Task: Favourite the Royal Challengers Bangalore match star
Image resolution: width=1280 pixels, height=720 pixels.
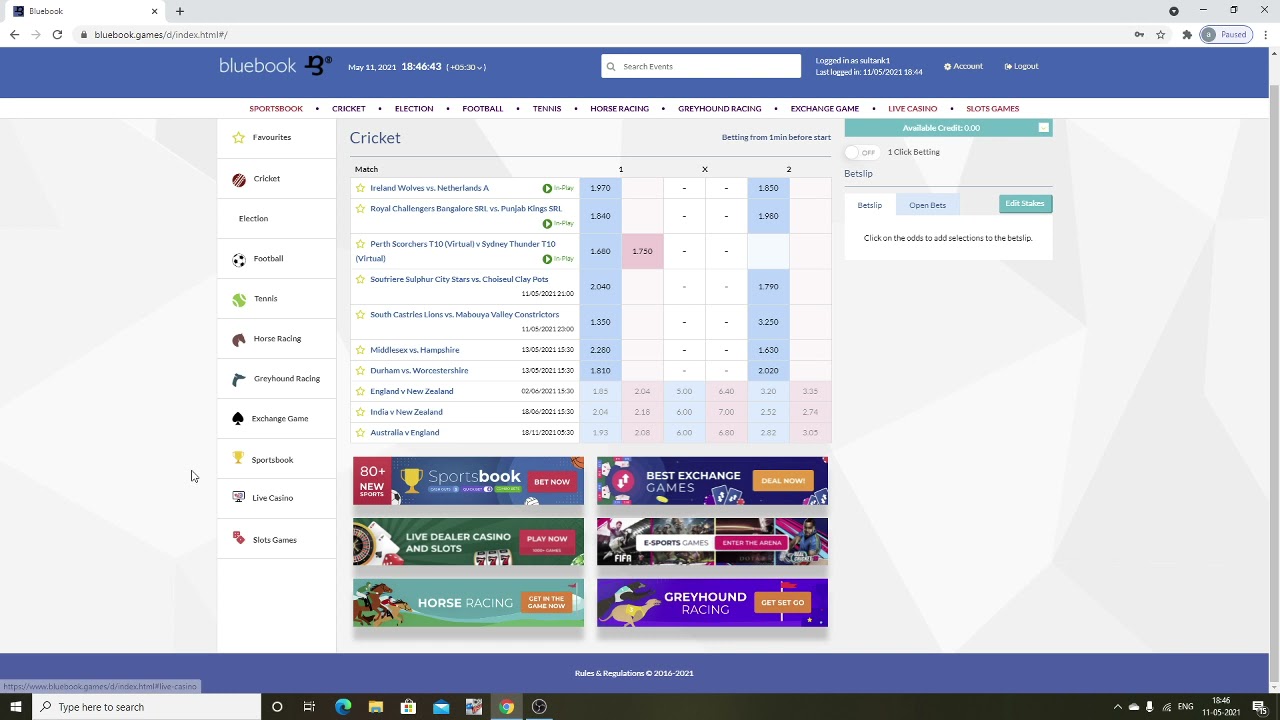Action: [360, 209]
